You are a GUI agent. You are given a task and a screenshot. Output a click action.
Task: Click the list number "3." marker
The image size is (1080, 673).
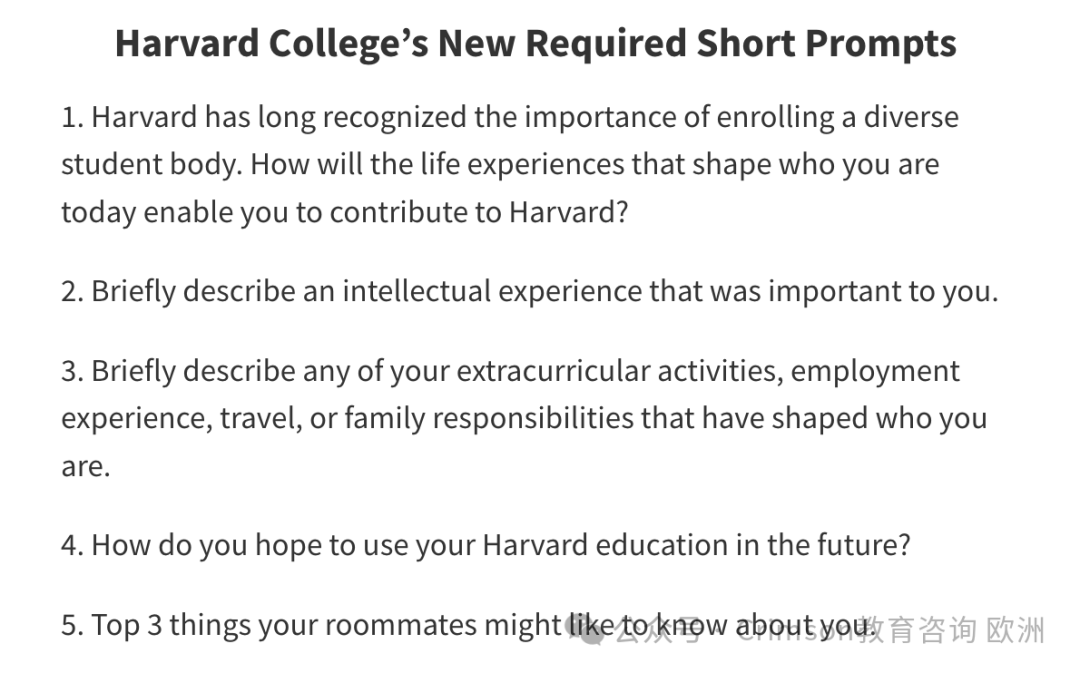[x=72, y=371]
